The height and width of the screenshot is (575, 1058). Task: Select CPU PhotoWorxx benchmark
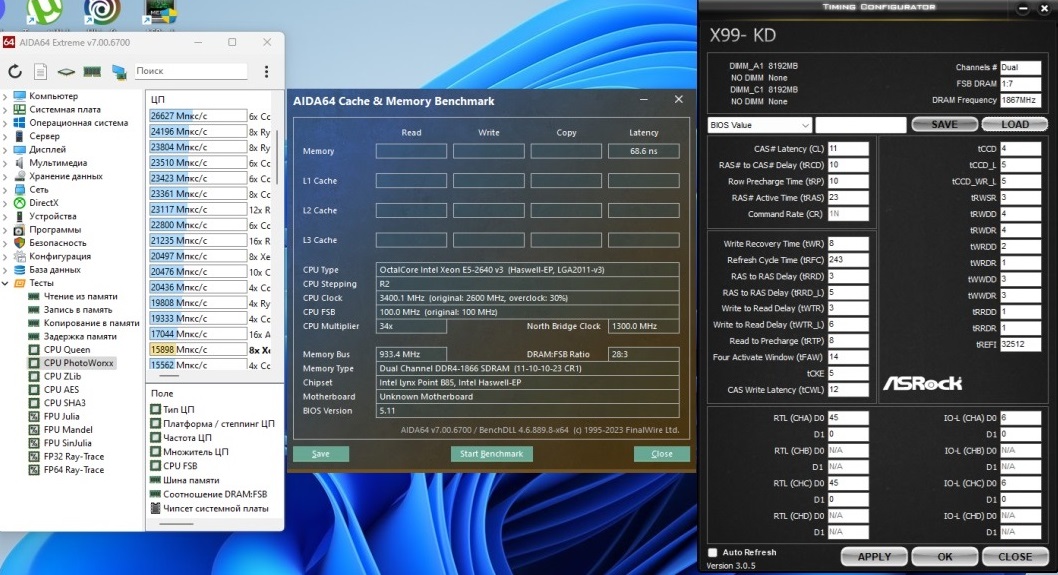[78, 363]
